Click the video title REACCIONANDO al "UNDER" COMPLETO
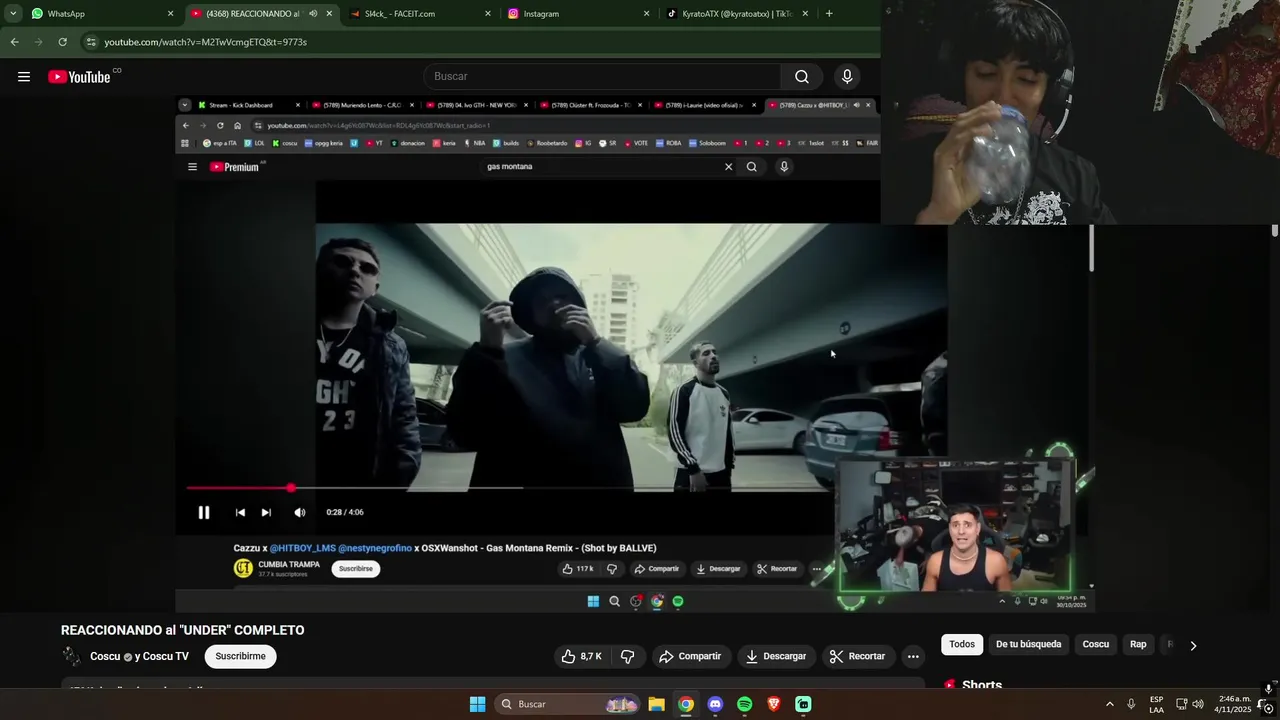 pyautogui.click(x=183, y=630)
